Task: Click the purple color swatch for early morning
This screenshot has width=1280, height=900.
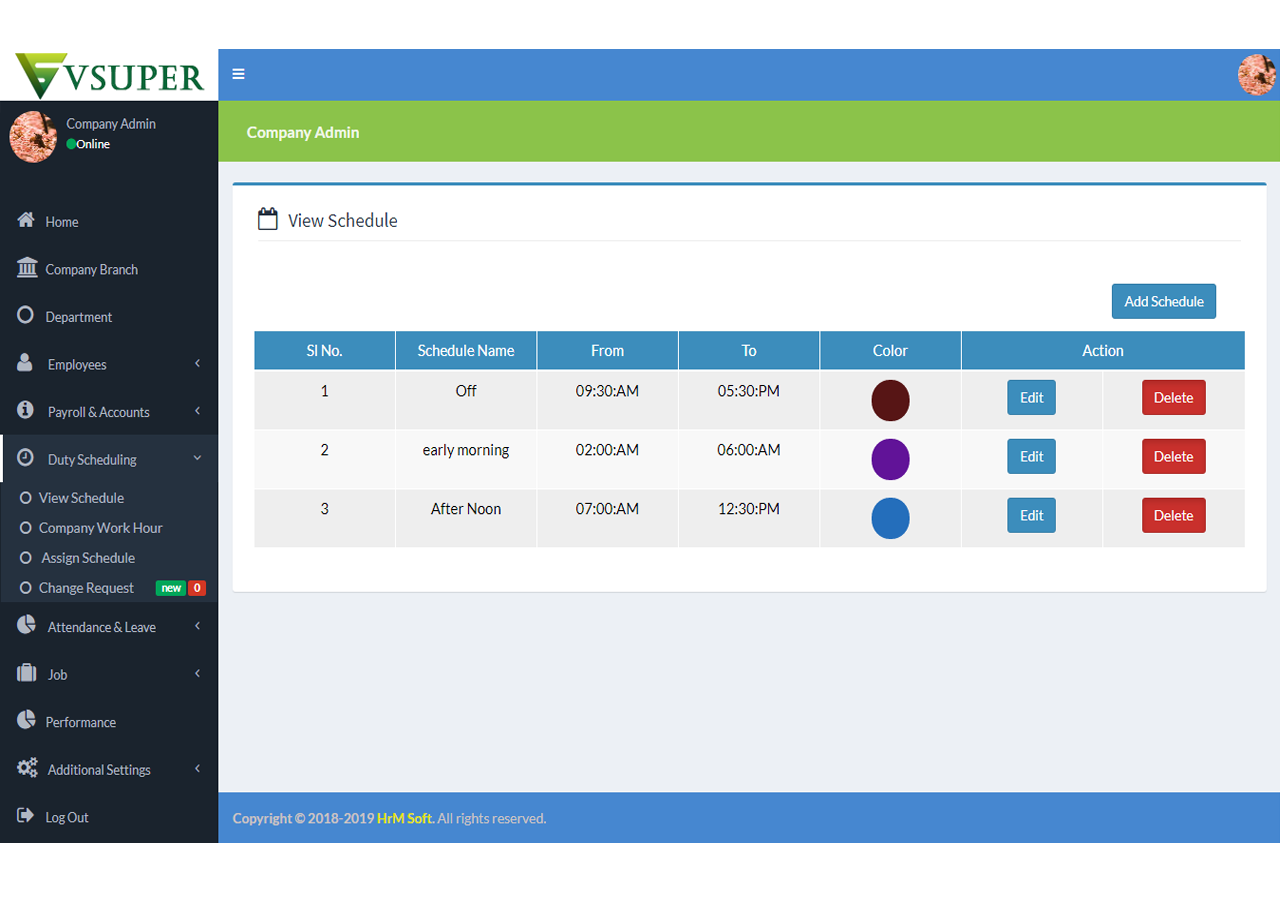Action: (x=890, y=459)
